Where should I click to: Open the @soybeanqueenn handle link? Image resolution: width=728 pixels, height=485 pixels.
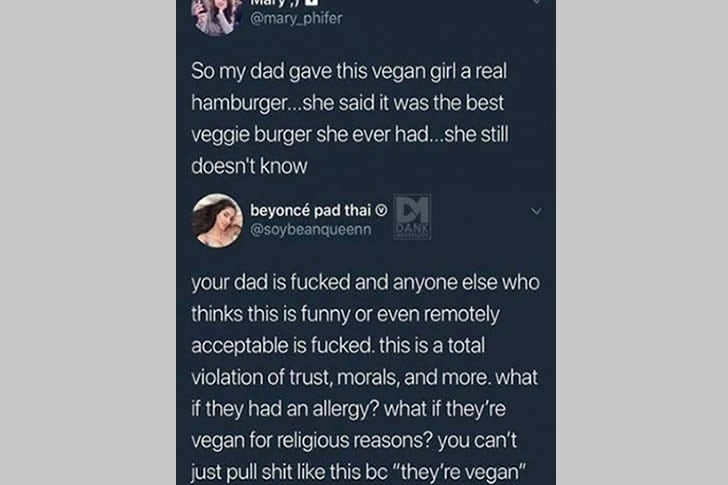click(311, 230)
